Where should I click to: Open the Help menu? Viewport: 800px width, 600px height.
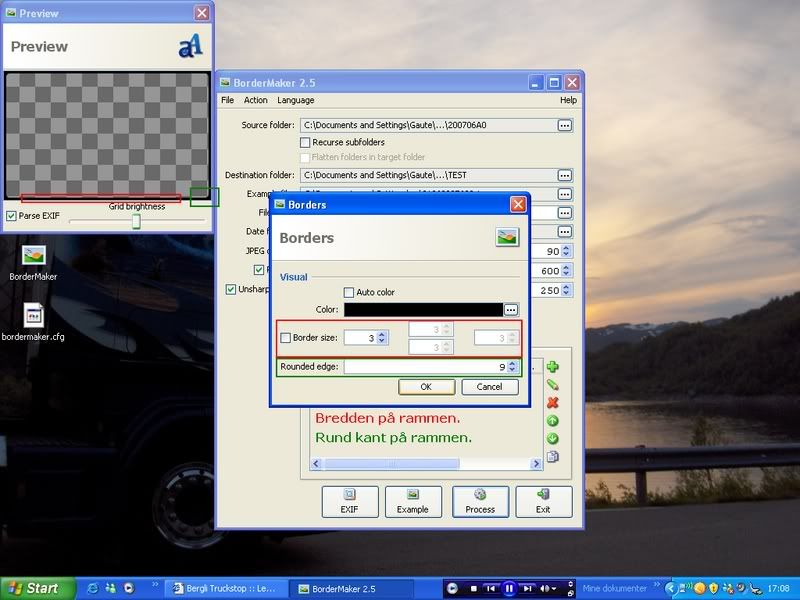pyautogui.click(x=568, y=100)
